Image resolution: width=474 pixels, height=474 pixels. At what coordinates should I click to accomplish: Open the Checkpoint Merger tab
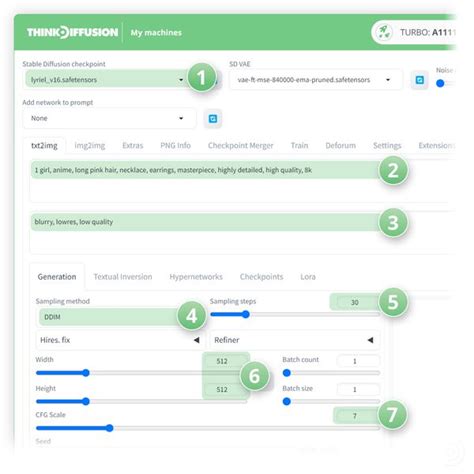click(240, 146)
